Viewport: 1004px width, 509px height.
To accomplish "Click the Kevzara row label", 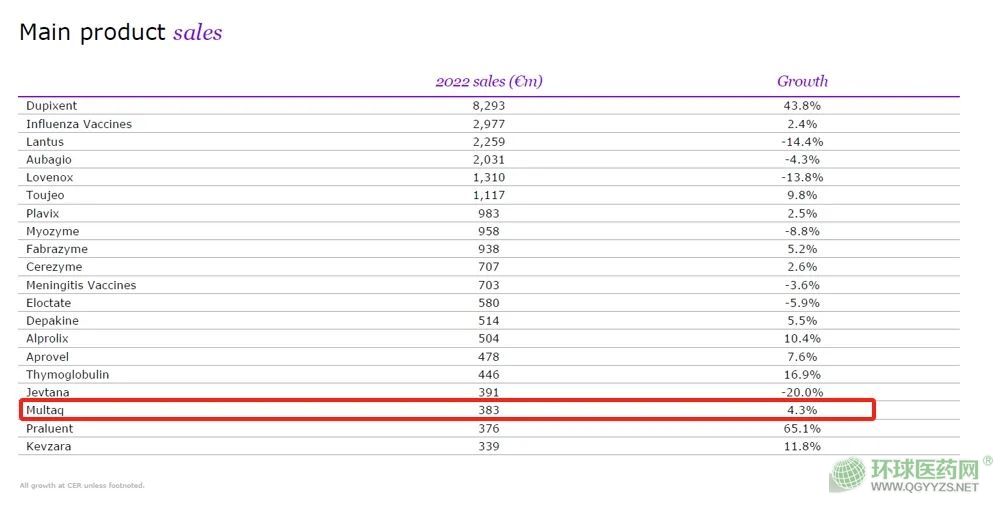I will [x=49, y=446].
